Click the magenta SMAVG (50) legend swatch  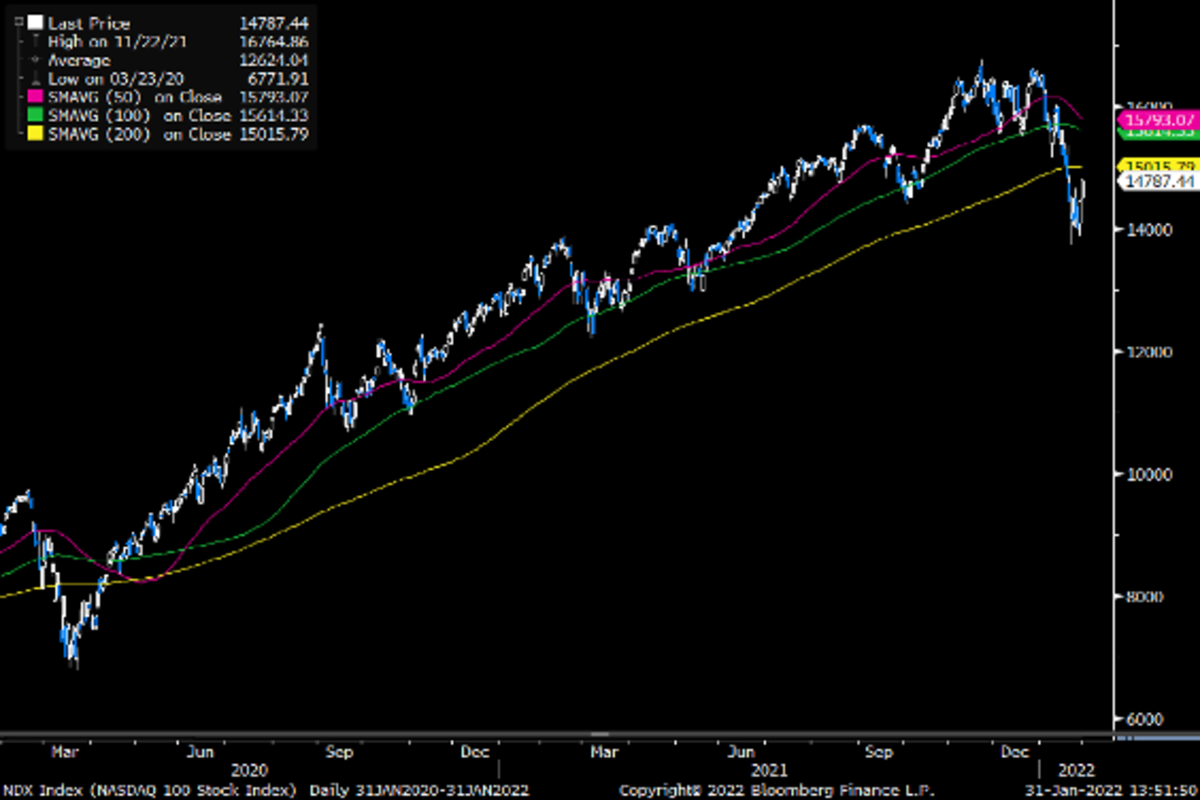pyautogui.click(x=35, y=97)
